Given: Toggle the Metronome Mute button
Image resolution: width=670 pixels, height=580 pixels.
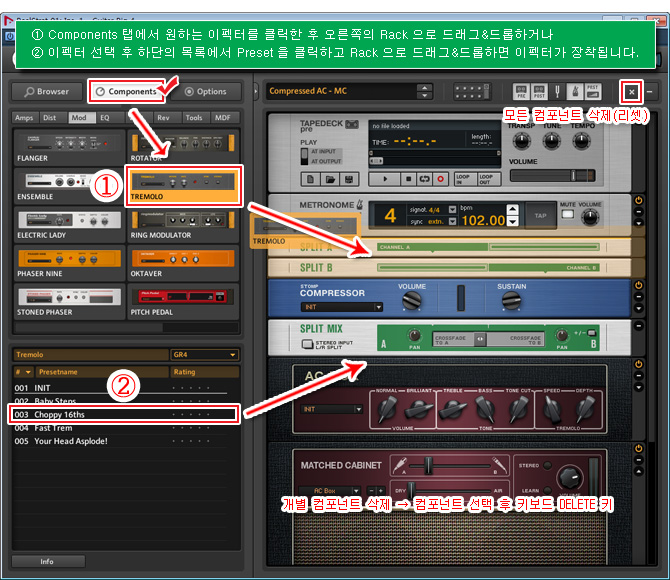Looking at the screenshot, I should 567,214.
